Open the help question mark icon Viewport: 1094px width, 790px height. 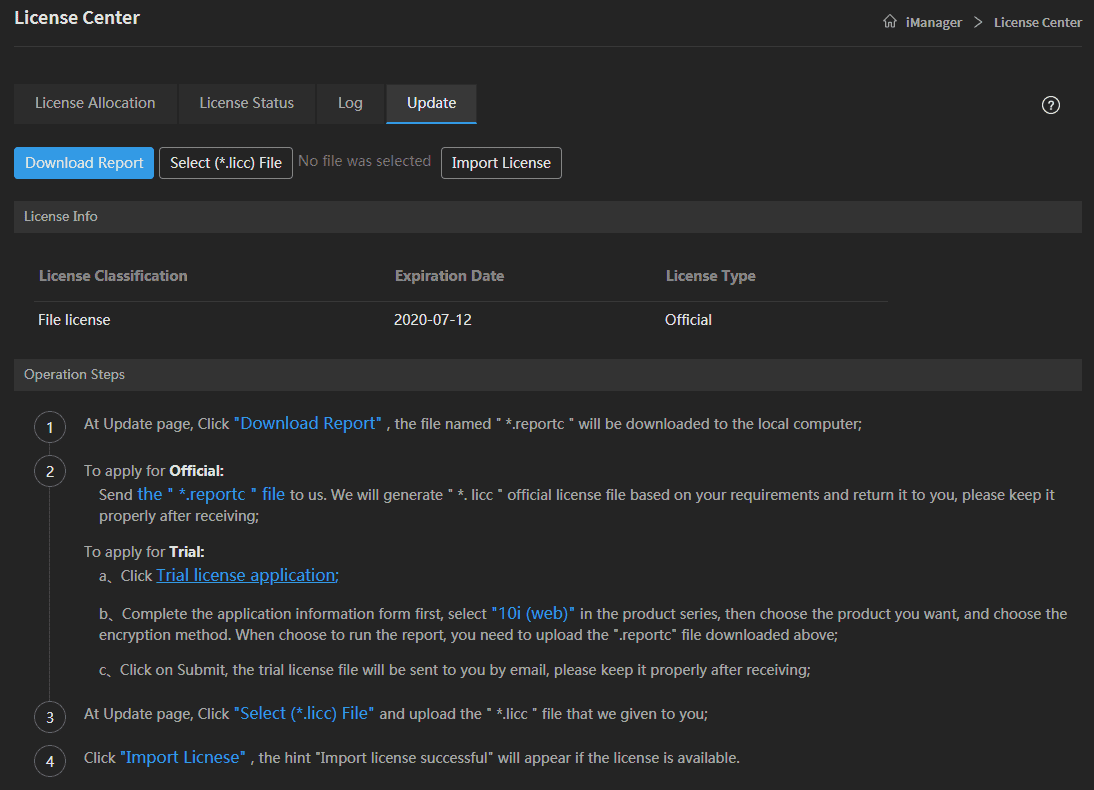tap(1050, 105)
